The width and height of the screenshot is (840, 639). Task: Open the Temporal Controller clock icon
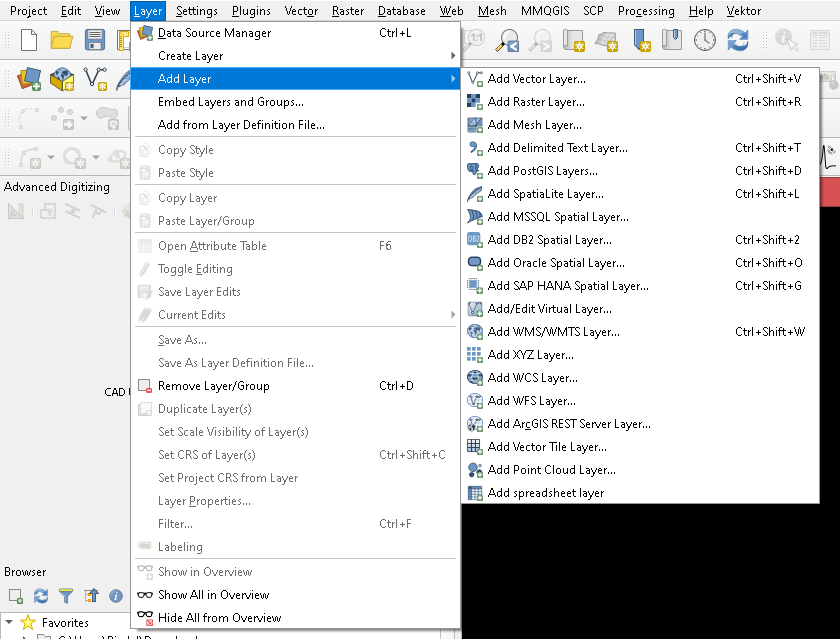704,40
